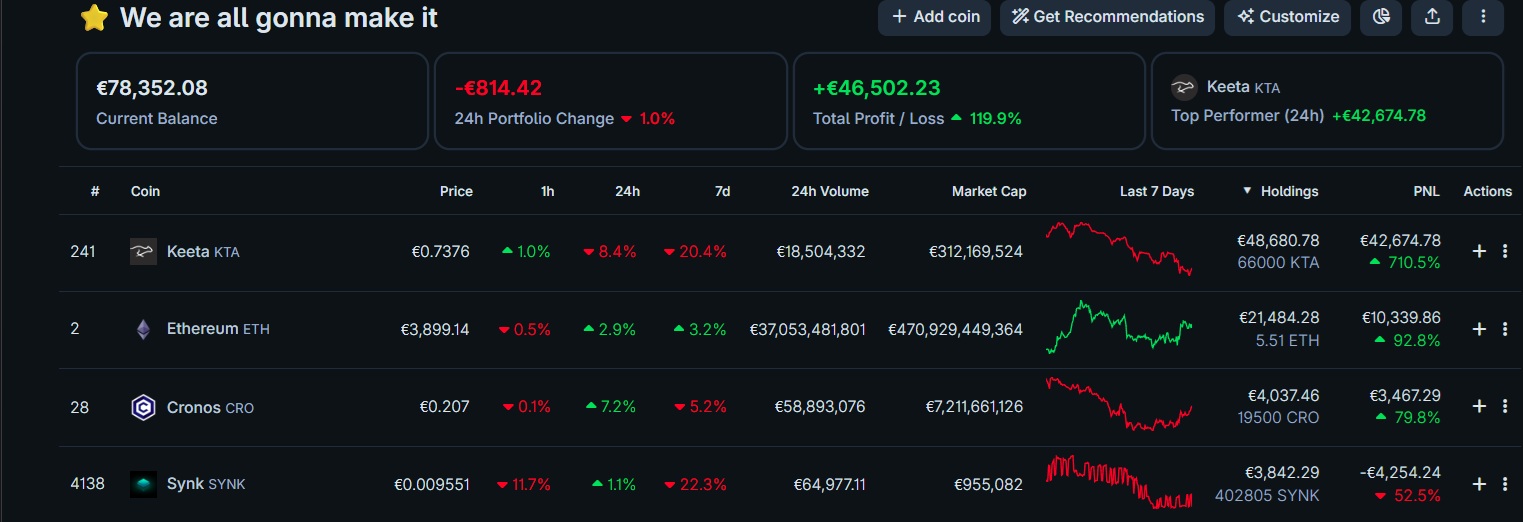Sort by Holdings column header
This screenshot has height=522, width=1523.
[x=1281, y=191]
